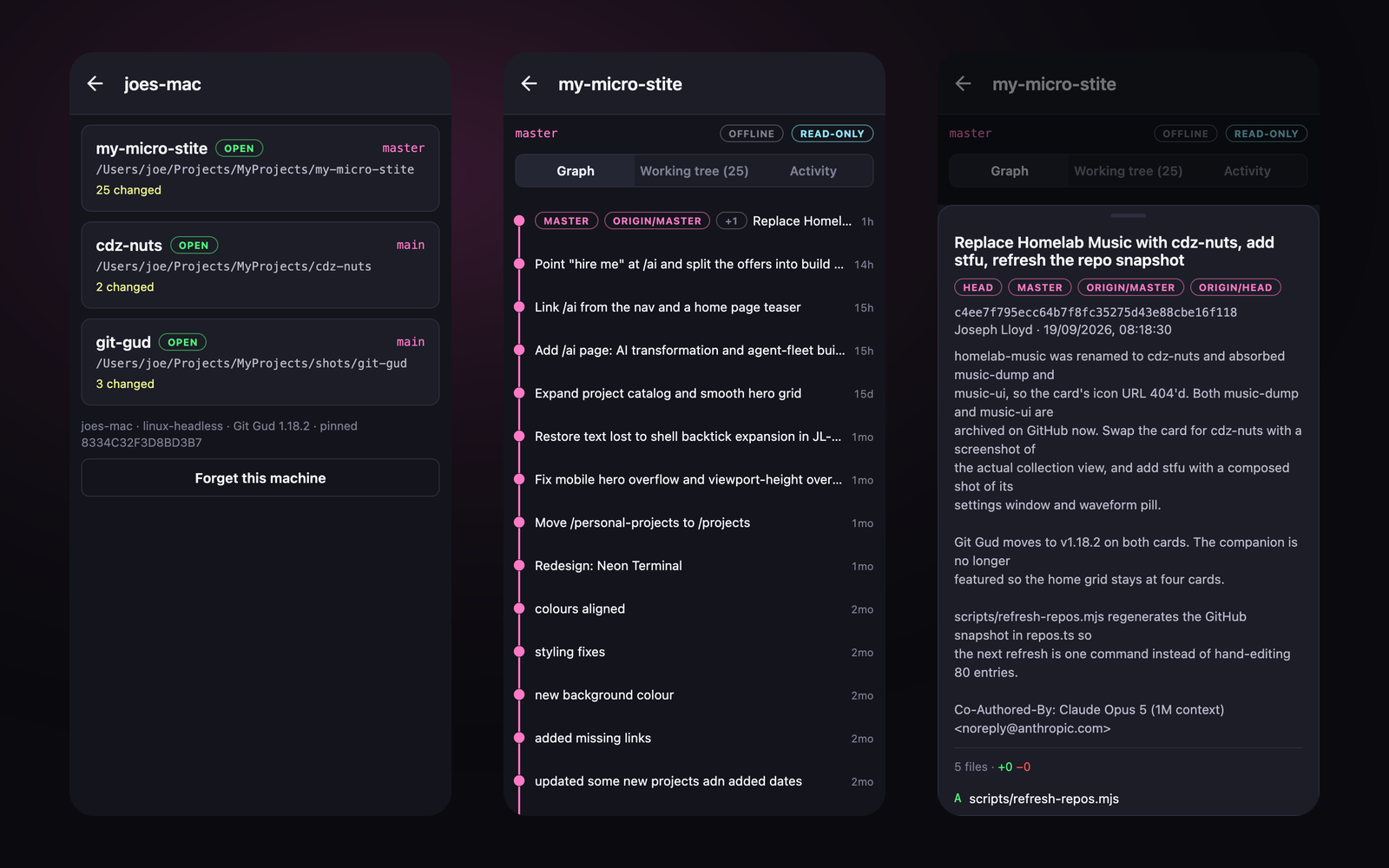Click the commit node for "Redesign: Neon Terminal"
Viewport: 1389px width, 868px height.
pos(519,566)
